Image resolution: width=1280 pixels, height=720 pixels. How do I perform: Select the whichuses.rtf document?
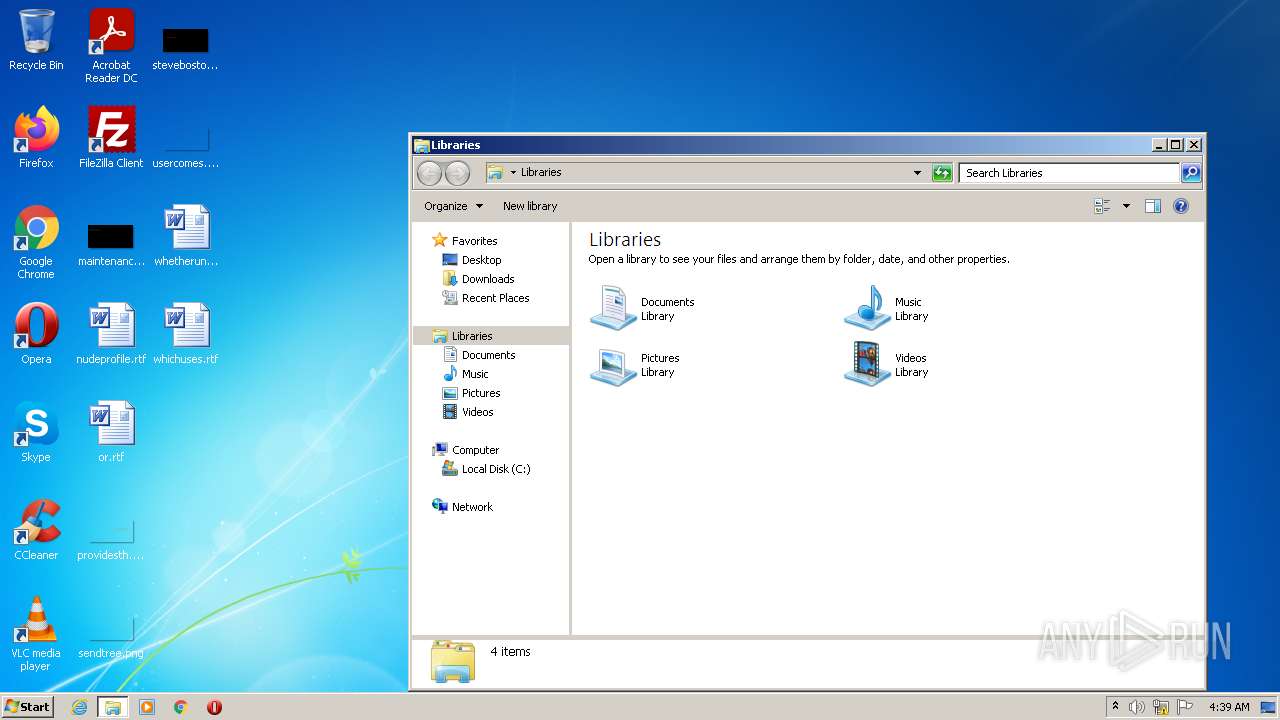(x=186, y=333)
